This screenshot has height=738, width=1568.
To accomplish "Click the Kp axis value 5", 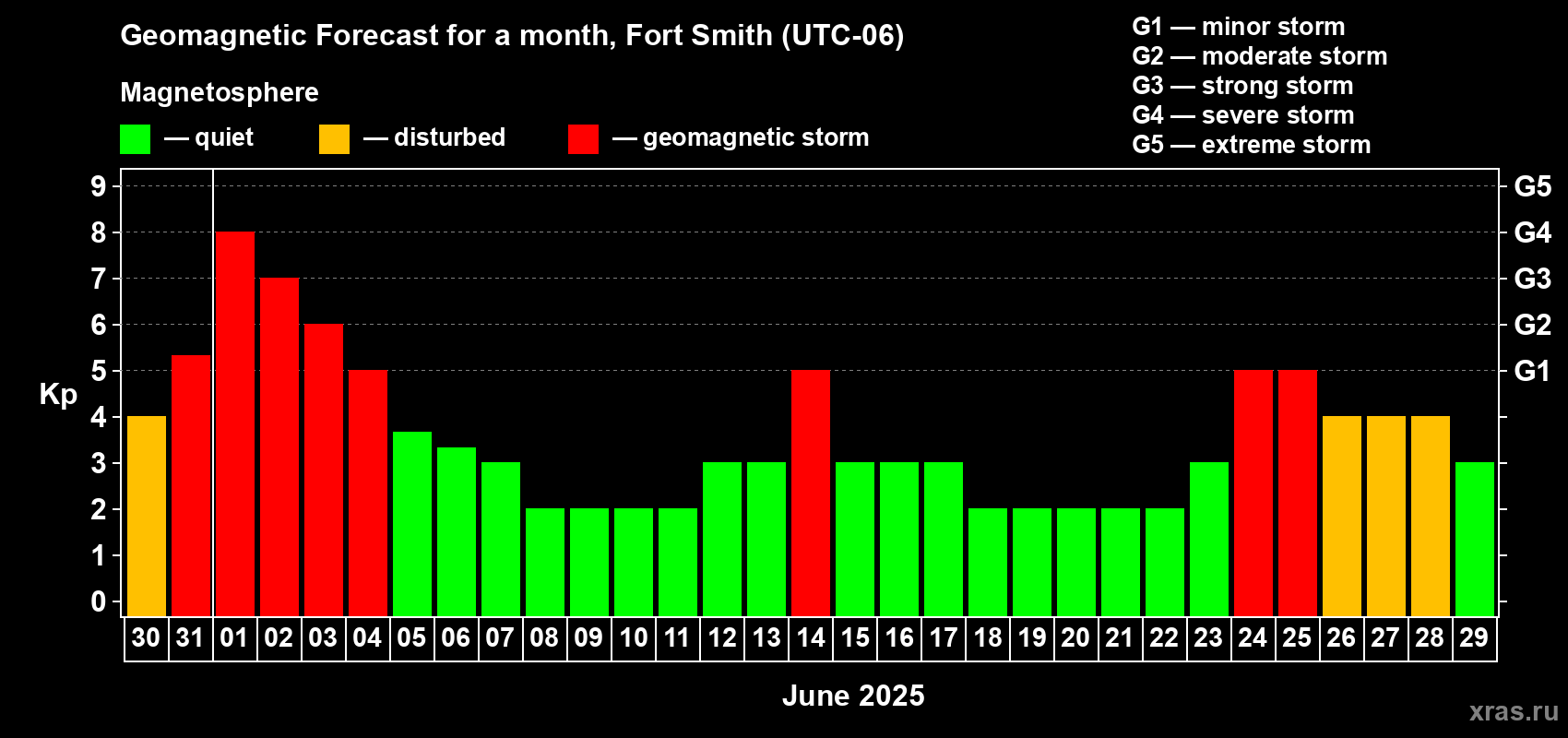I will click(x=99, y=371).
